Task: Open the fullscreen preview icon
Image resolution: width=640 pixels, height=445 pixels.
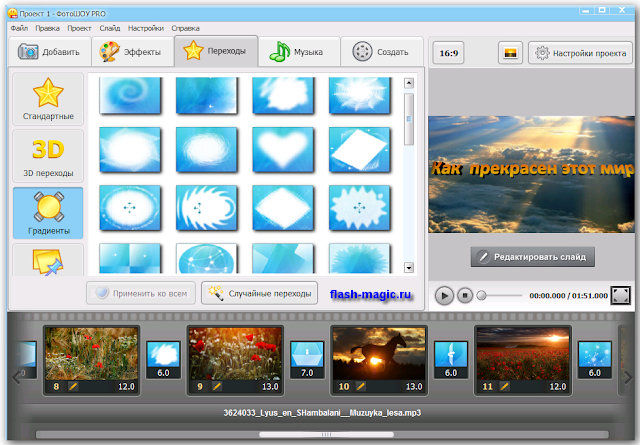Action: (620, 295)
